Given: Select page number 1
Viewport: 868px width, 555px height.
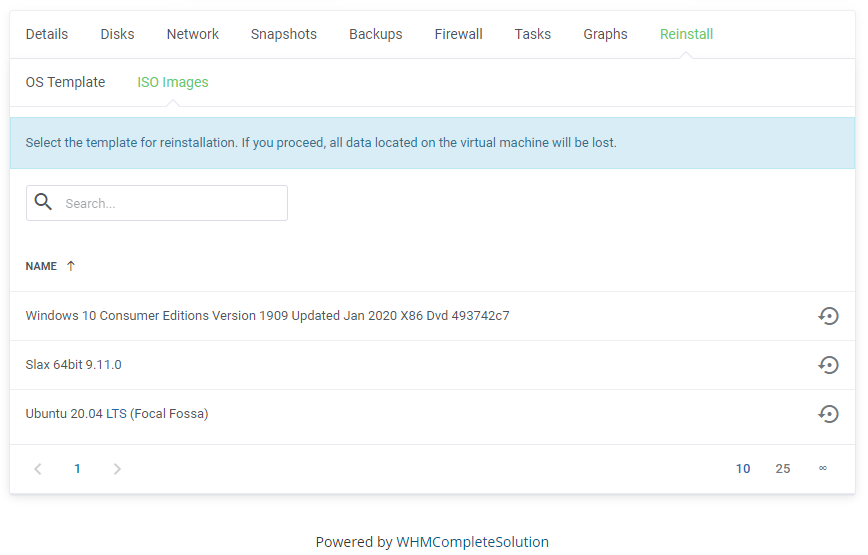Looking at the screenshot, I should click(x=78, y=469).
